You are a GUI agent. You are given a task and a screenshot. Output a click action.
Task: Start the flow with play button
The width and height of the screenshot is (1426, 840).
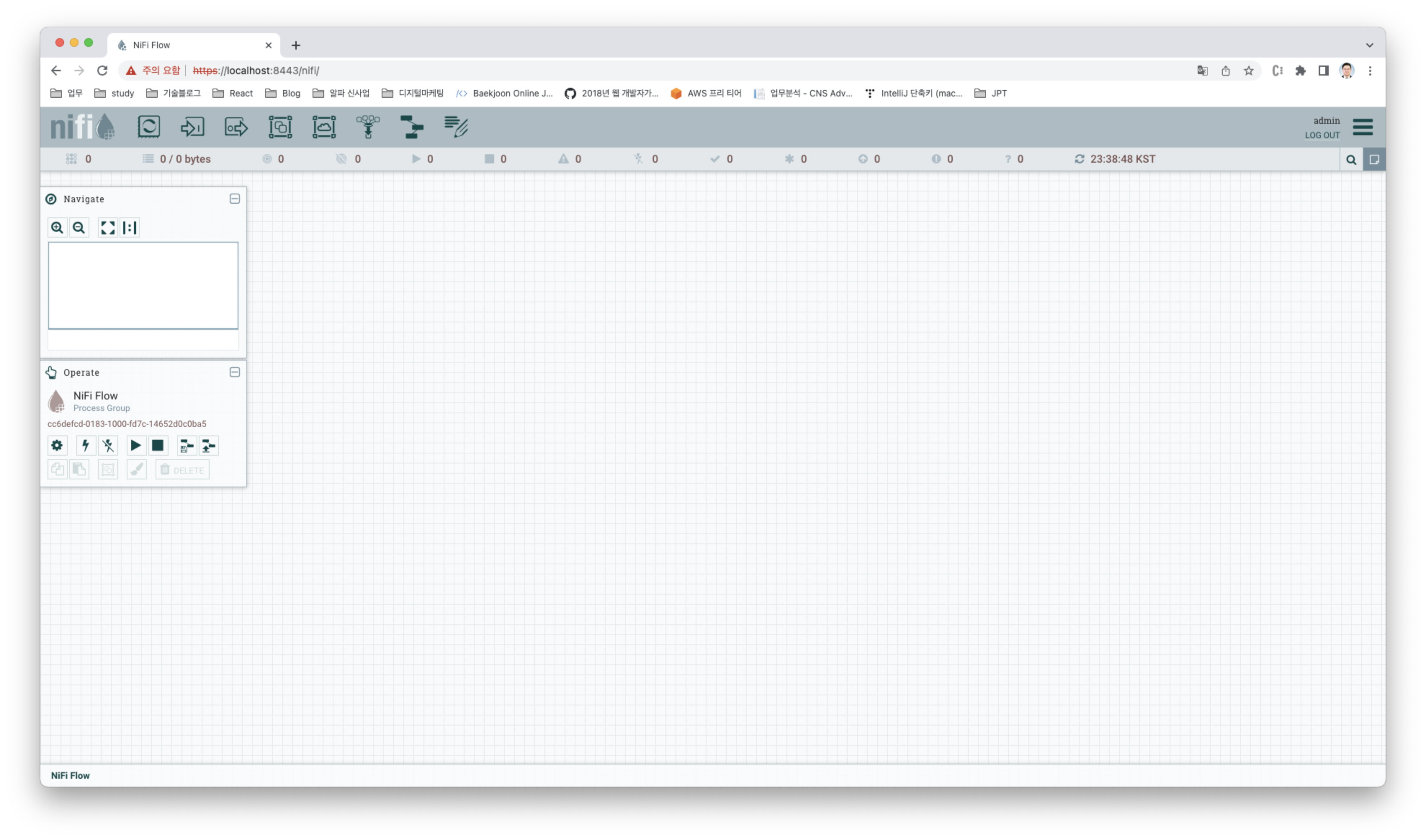[x=136, y=446]
